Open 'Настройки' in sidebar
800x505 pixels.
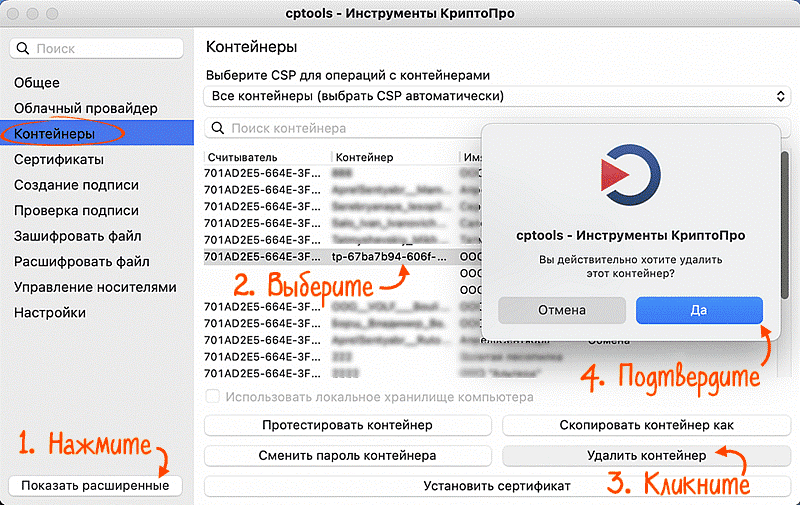coord(50,312)
